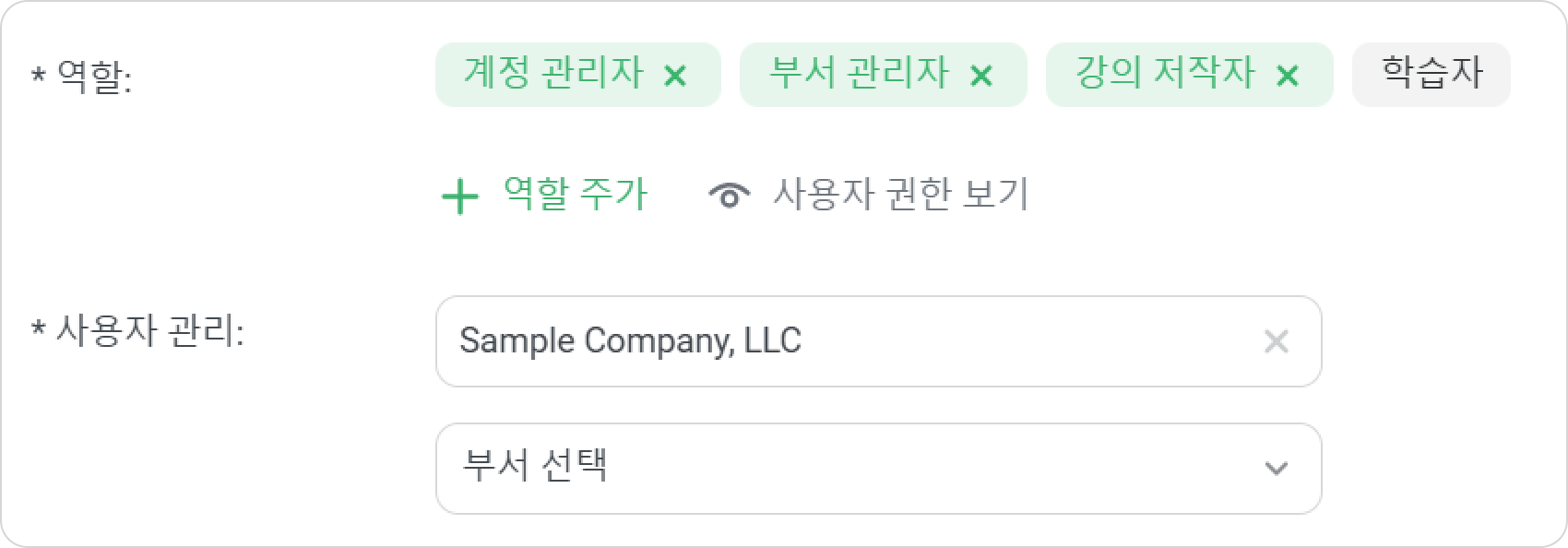Remove the 부서 관리자 role tag

(981, 76)
